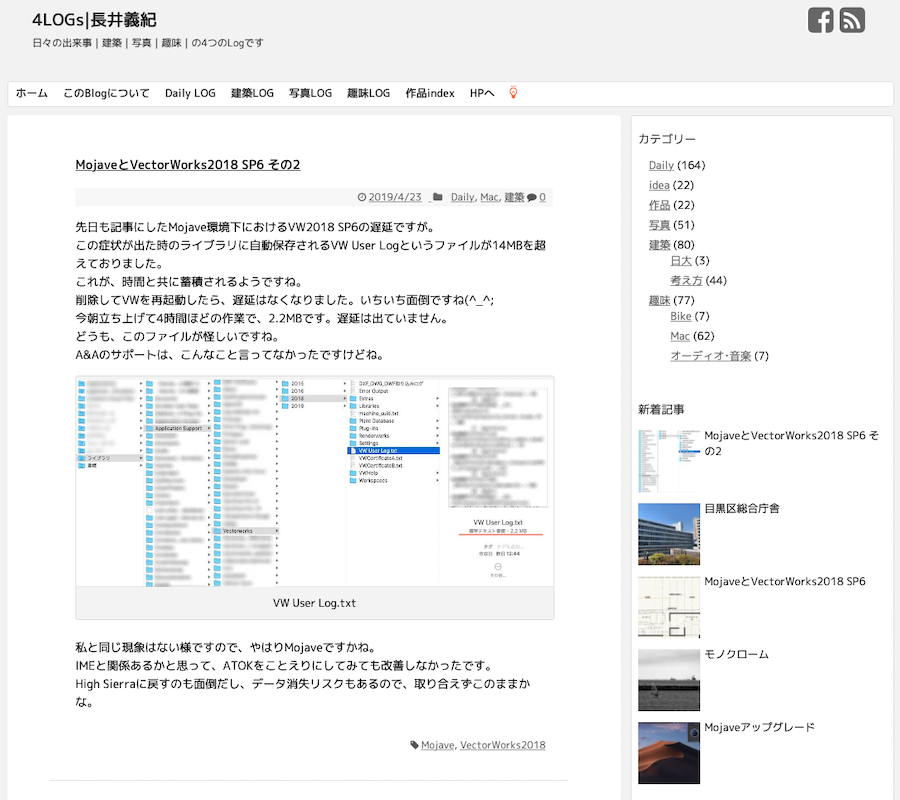Open このBlogについて menu item
This screenshot has height=800, width=900.
[106, 93]
